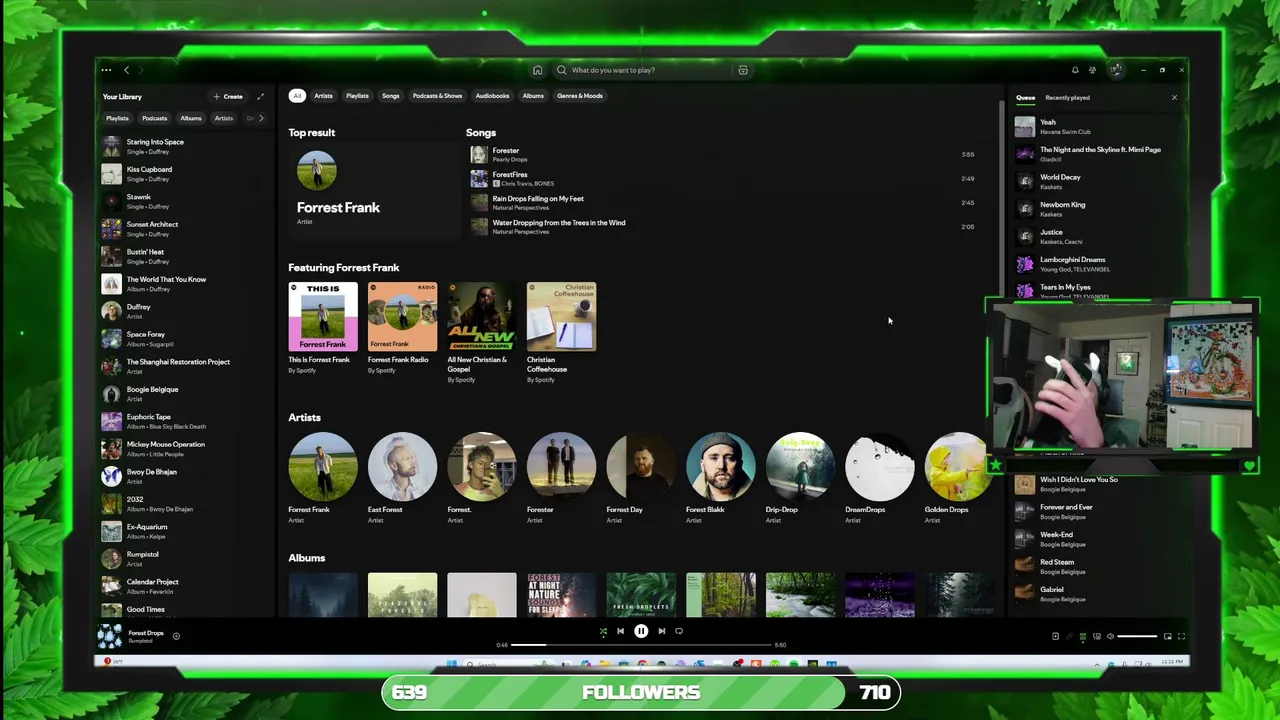Open Calendar Project in the library
The image size is (1280, 720).
click(185, 586)
